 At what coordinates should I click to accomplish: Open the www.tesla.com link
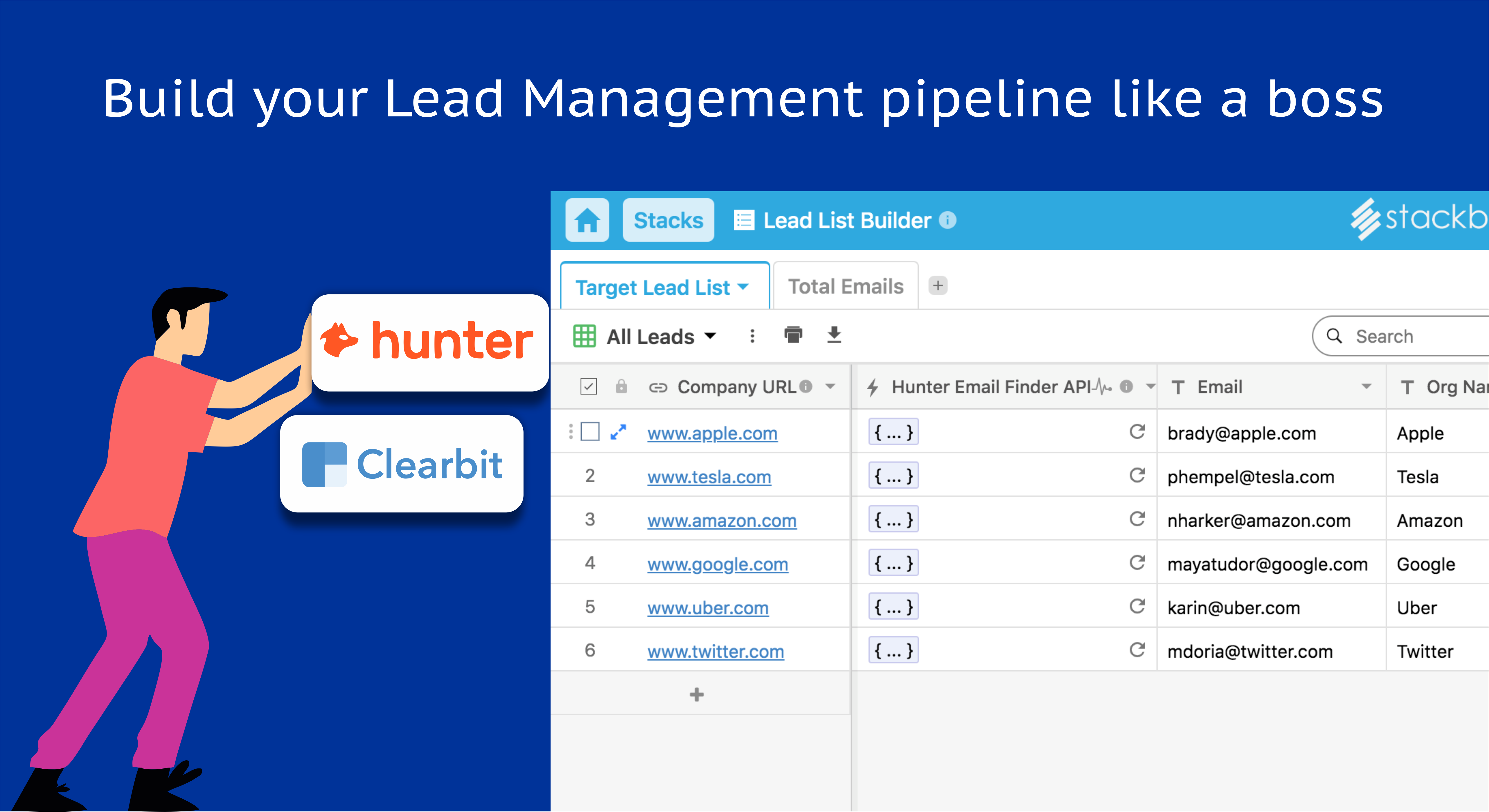coord(709,477)
